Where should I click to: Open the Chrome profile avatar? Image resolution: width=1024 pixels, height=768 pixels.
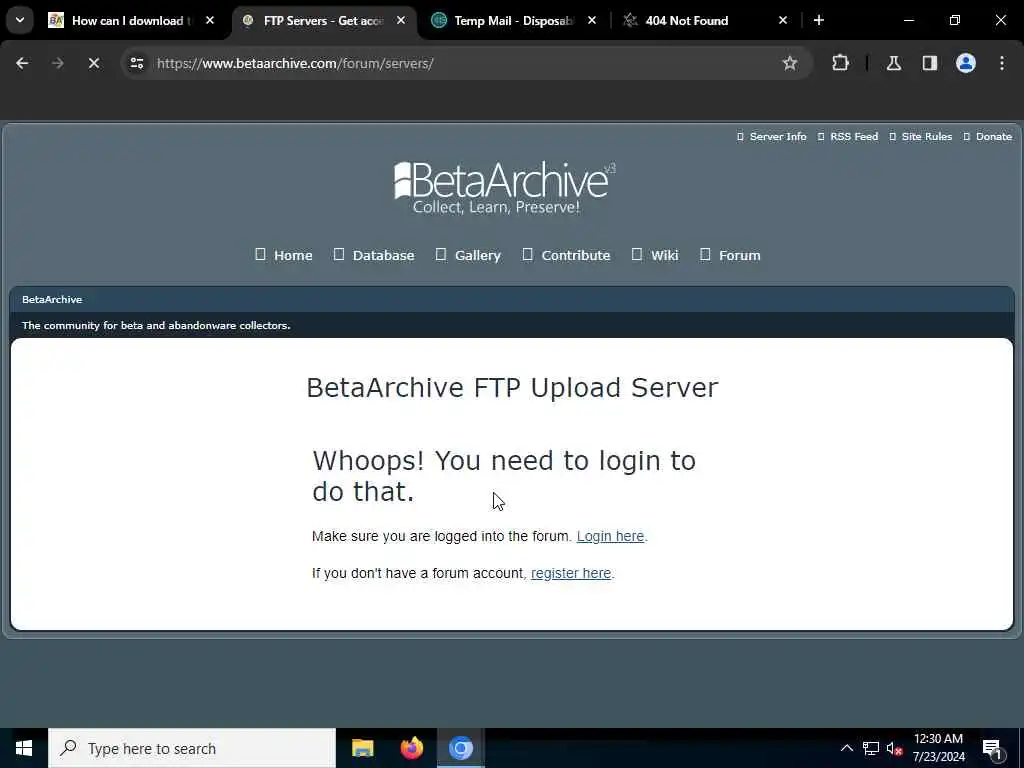tap(965, 63)
